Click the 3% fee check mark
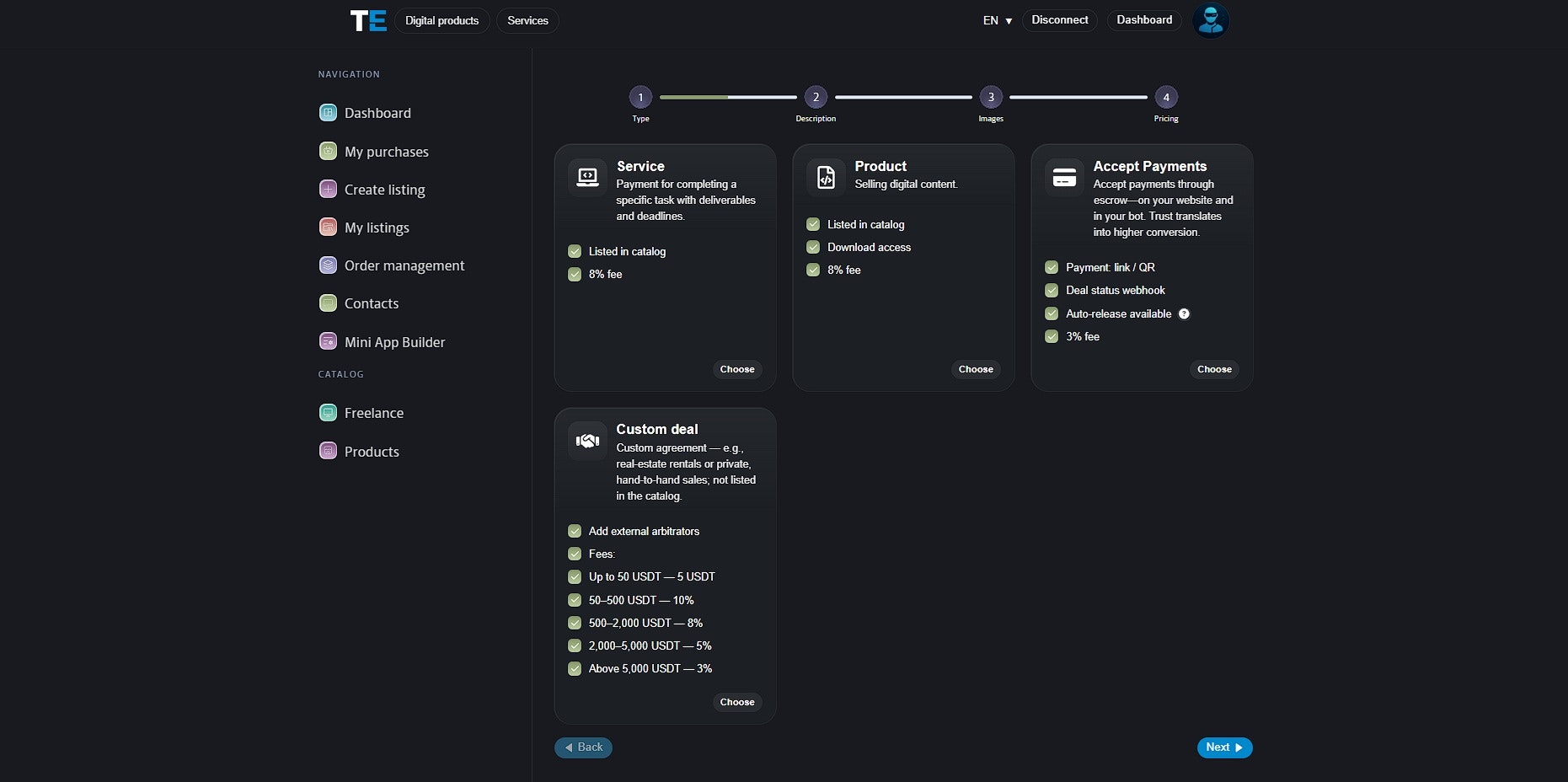Viewport: 1568px width, 782px height. pos(1052,336)
